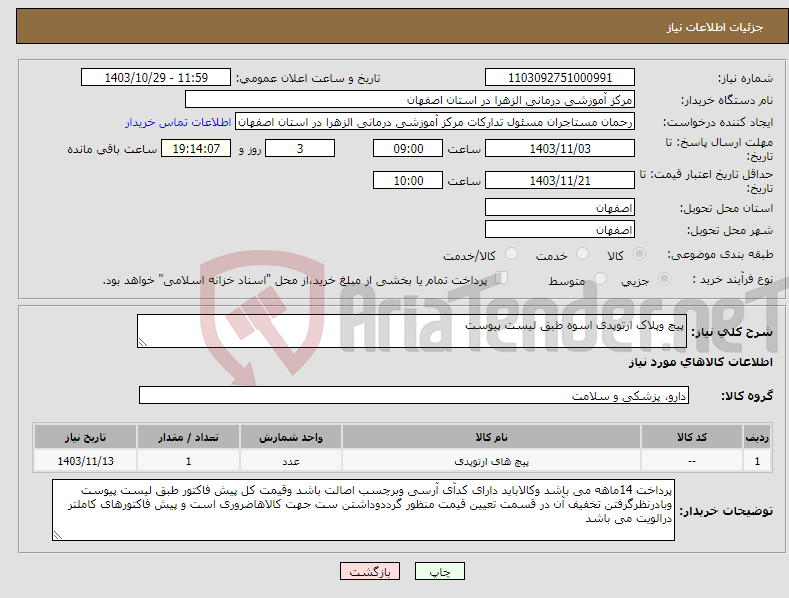Click the request creator name field
Screen dimensions: 789x598
coord(435,122)
